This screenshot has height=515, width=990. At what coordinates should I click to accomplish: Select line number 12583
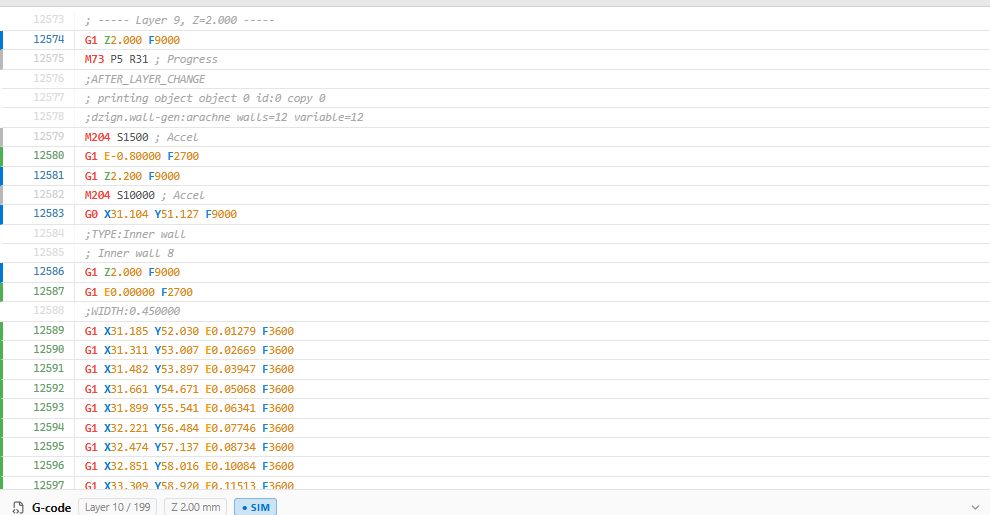(49, 213)
